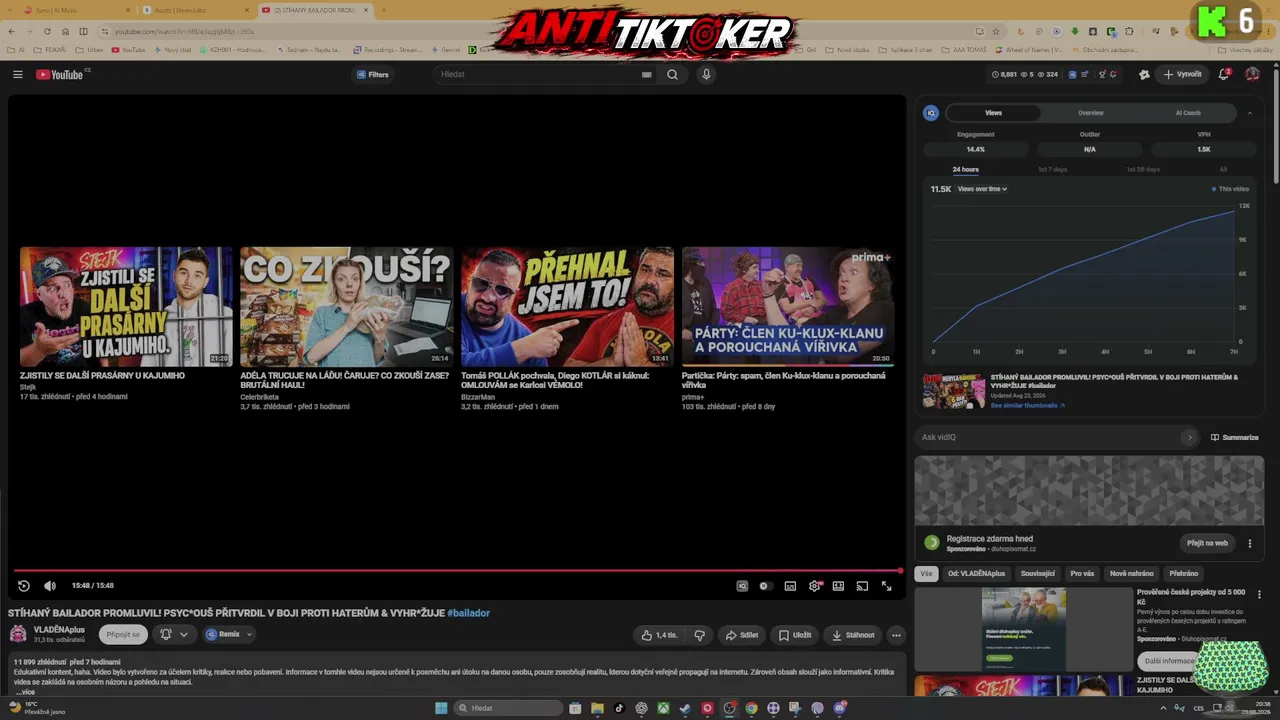Open the account avatar menu
The height and width of the screenshot is (720, 1280).
click(1252, 74)
